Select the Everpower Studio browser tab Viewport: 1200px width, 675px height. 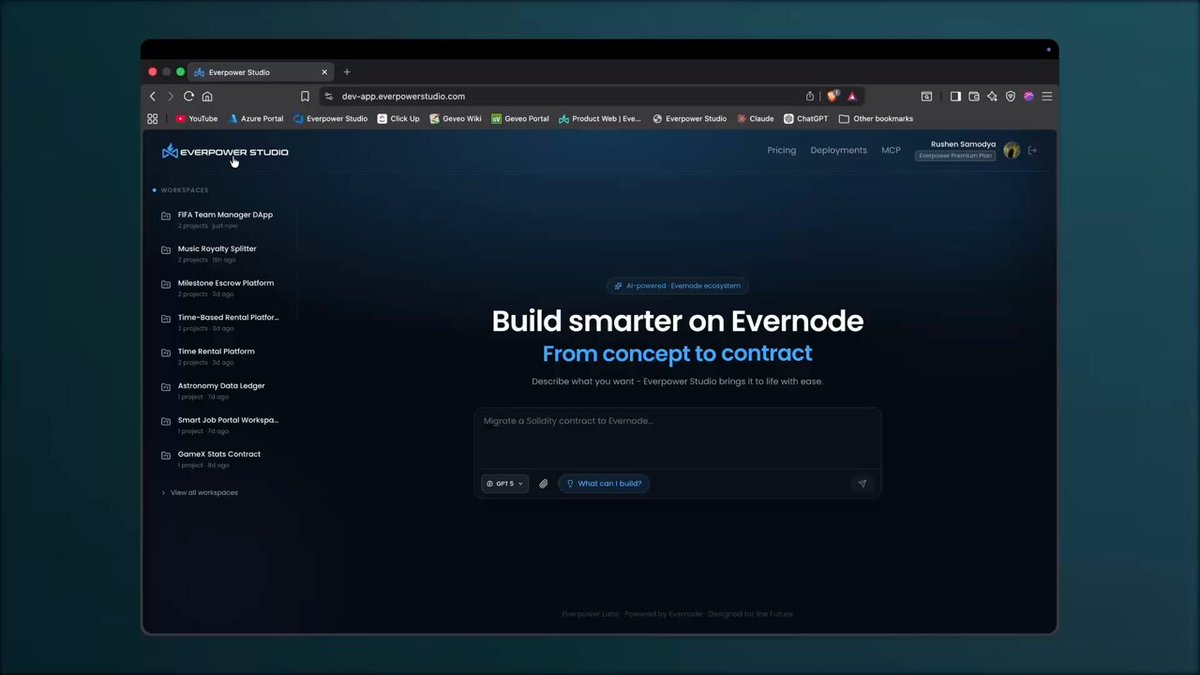(x=262, y=72)
